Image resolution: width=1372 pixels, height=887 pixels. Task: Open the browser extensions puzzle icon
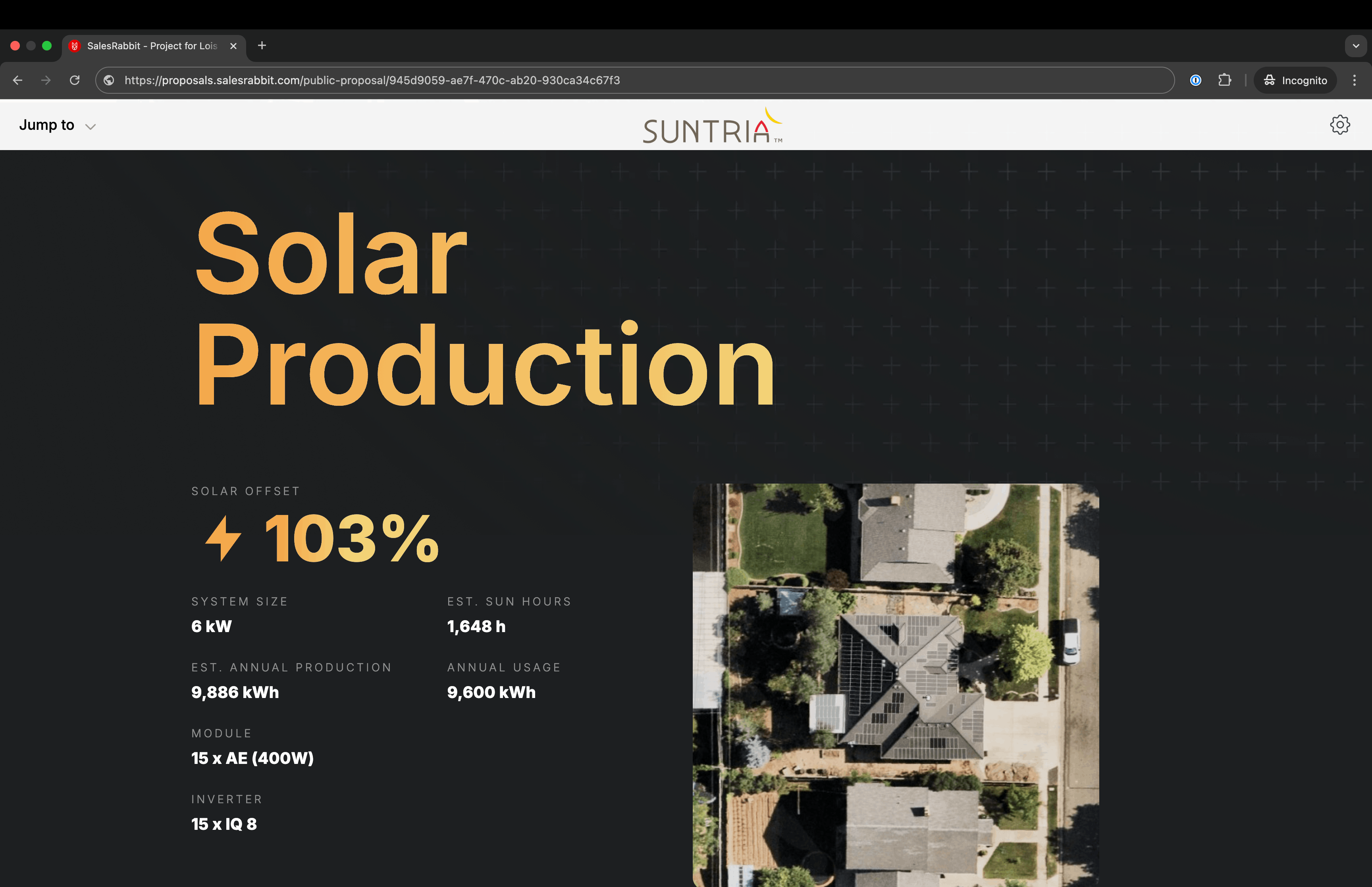(1225, 80)
